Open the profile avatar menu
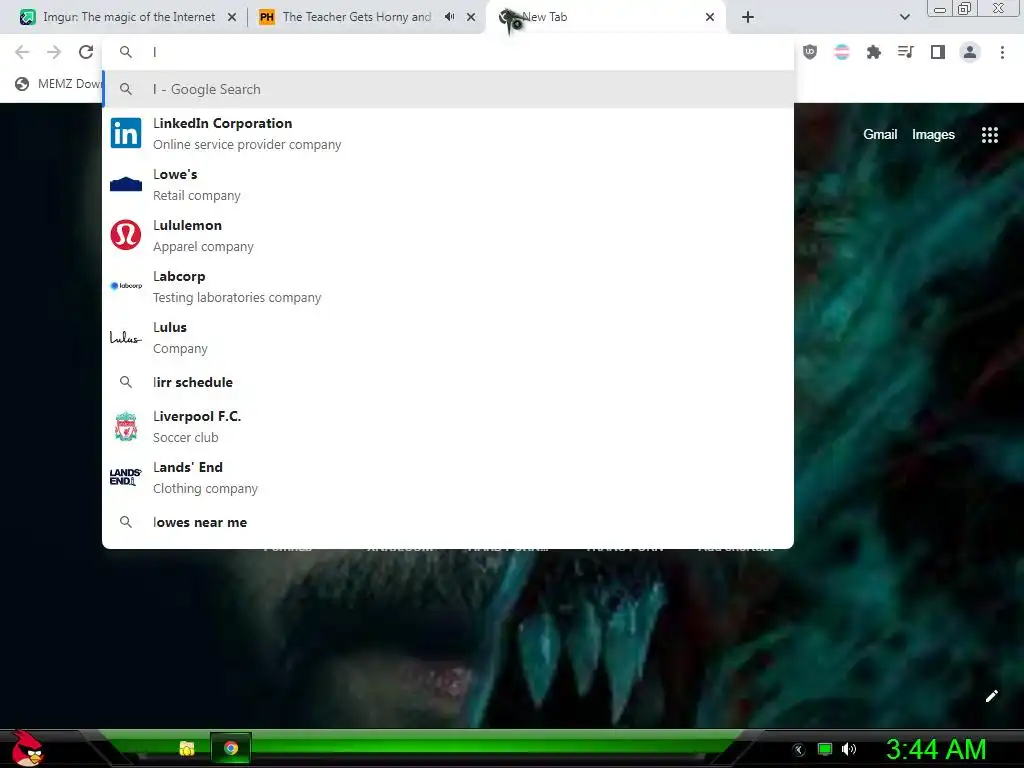Screen dimensions: 1024x768 pyautogui.click(x=970, y=52)
